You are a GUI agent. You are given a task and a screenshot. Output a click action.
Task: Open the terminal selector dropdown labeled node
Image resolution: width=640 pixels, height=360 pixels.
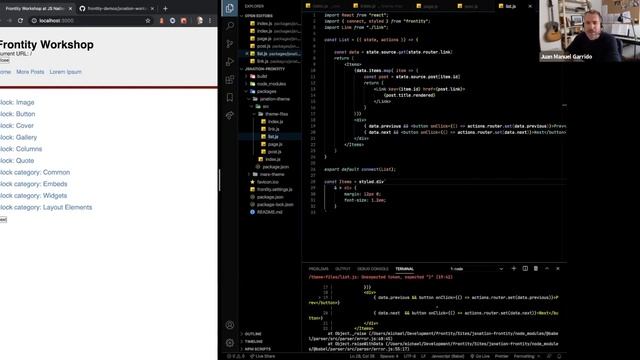(x=477, y=269)
